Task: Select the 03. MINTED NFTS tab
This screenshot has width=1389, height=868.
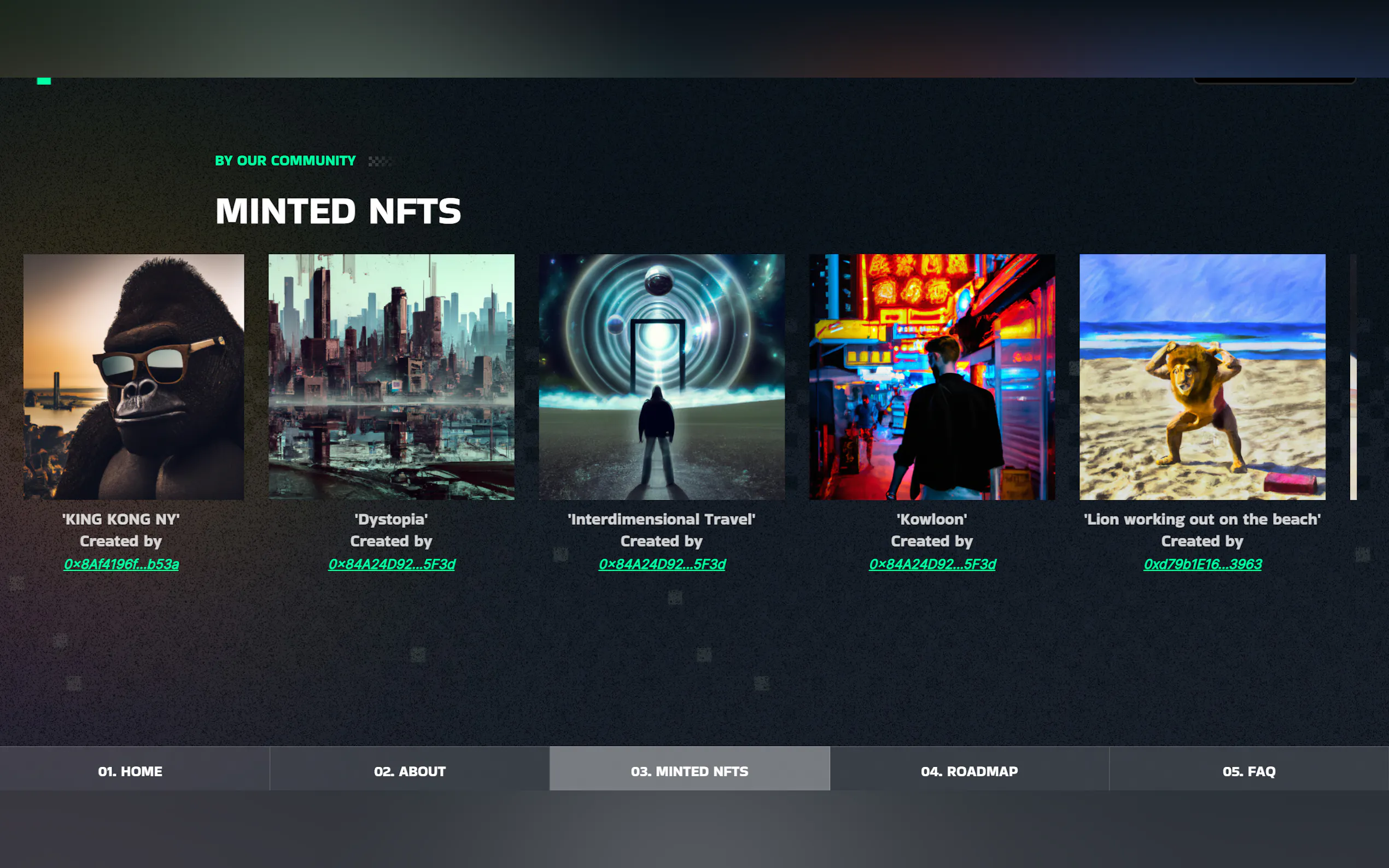Action: click(x=690, y=770)
